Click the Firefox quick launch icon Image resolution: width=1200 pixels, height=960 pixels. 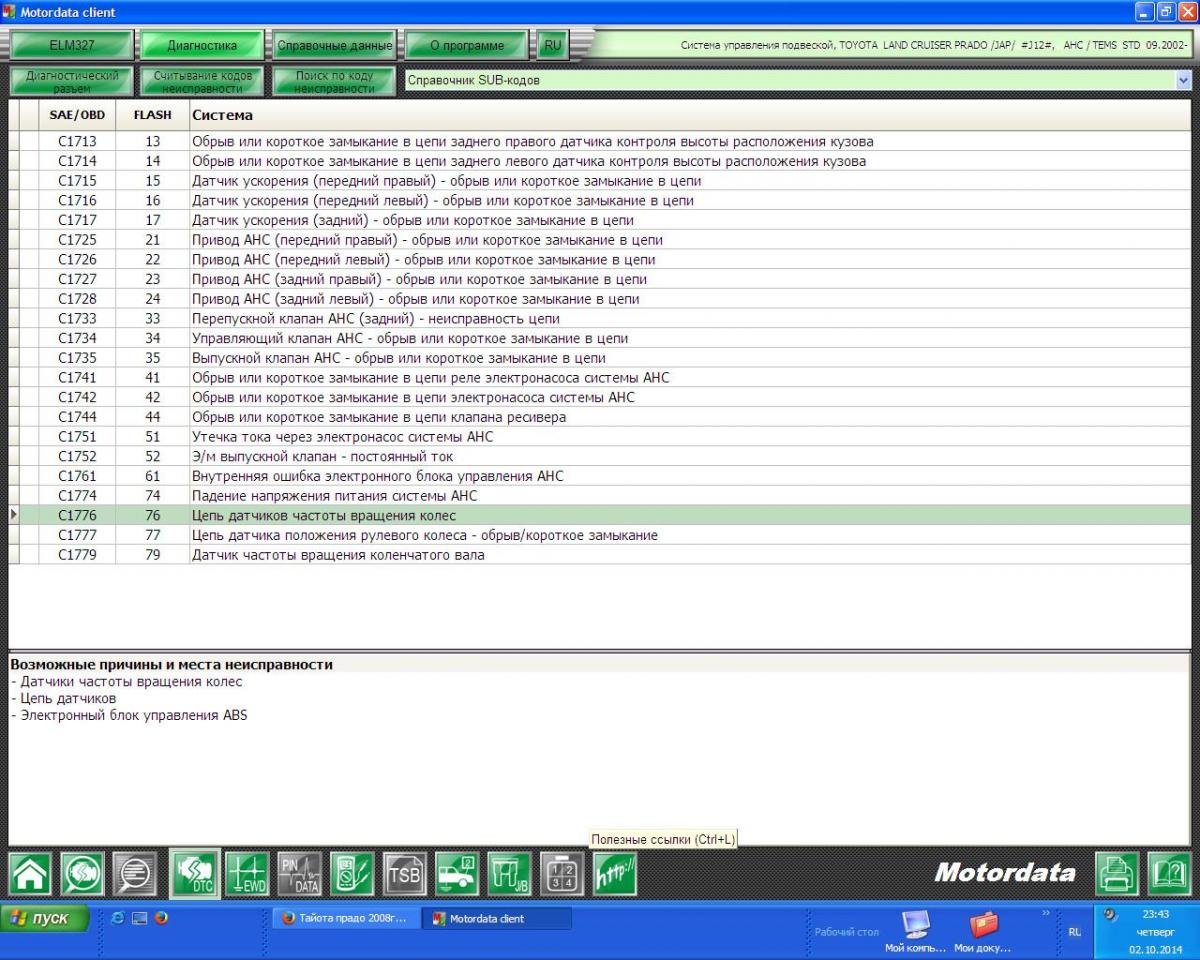160,919
